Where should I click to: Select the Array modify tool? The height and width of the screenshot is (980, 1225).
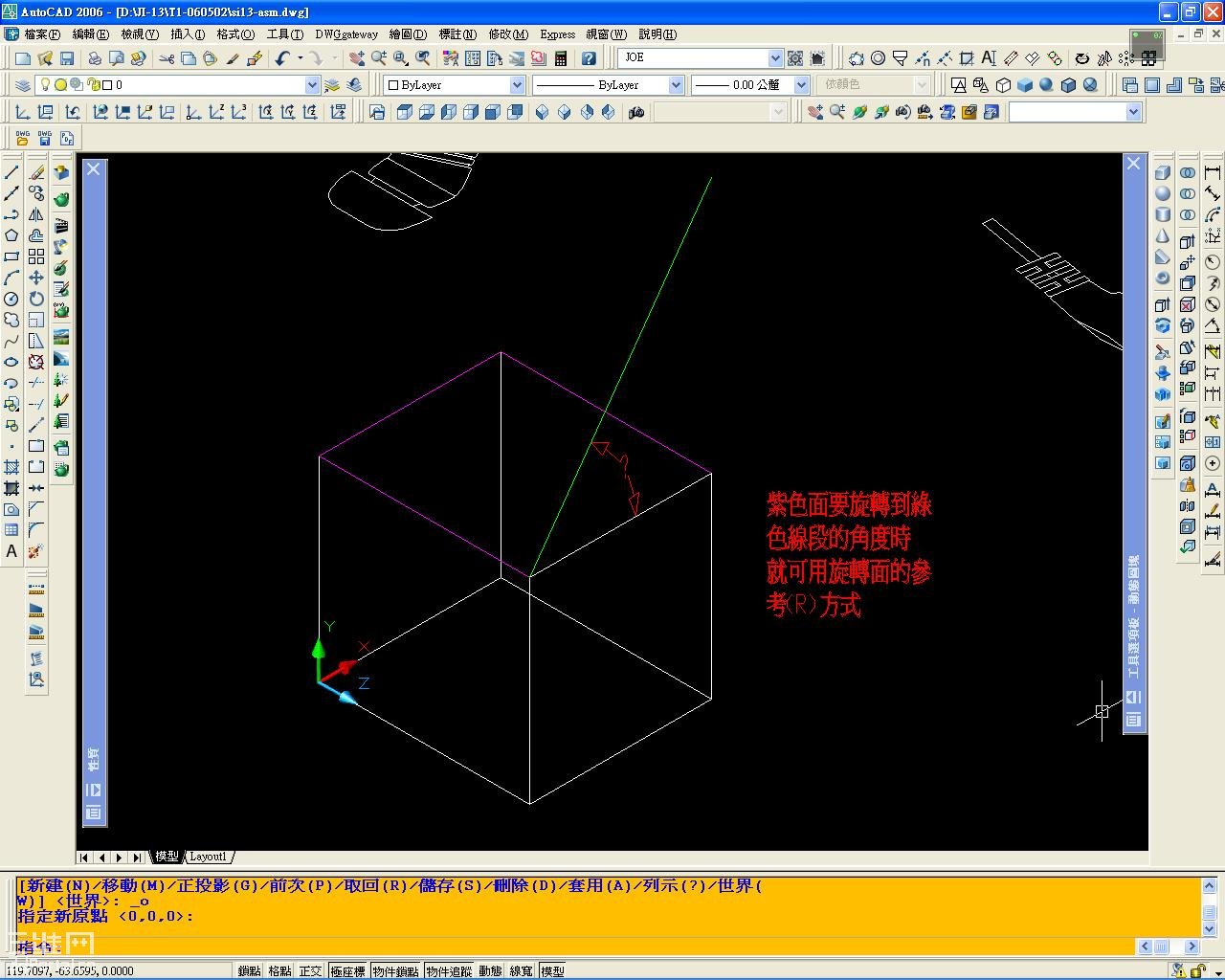point(36,256)
